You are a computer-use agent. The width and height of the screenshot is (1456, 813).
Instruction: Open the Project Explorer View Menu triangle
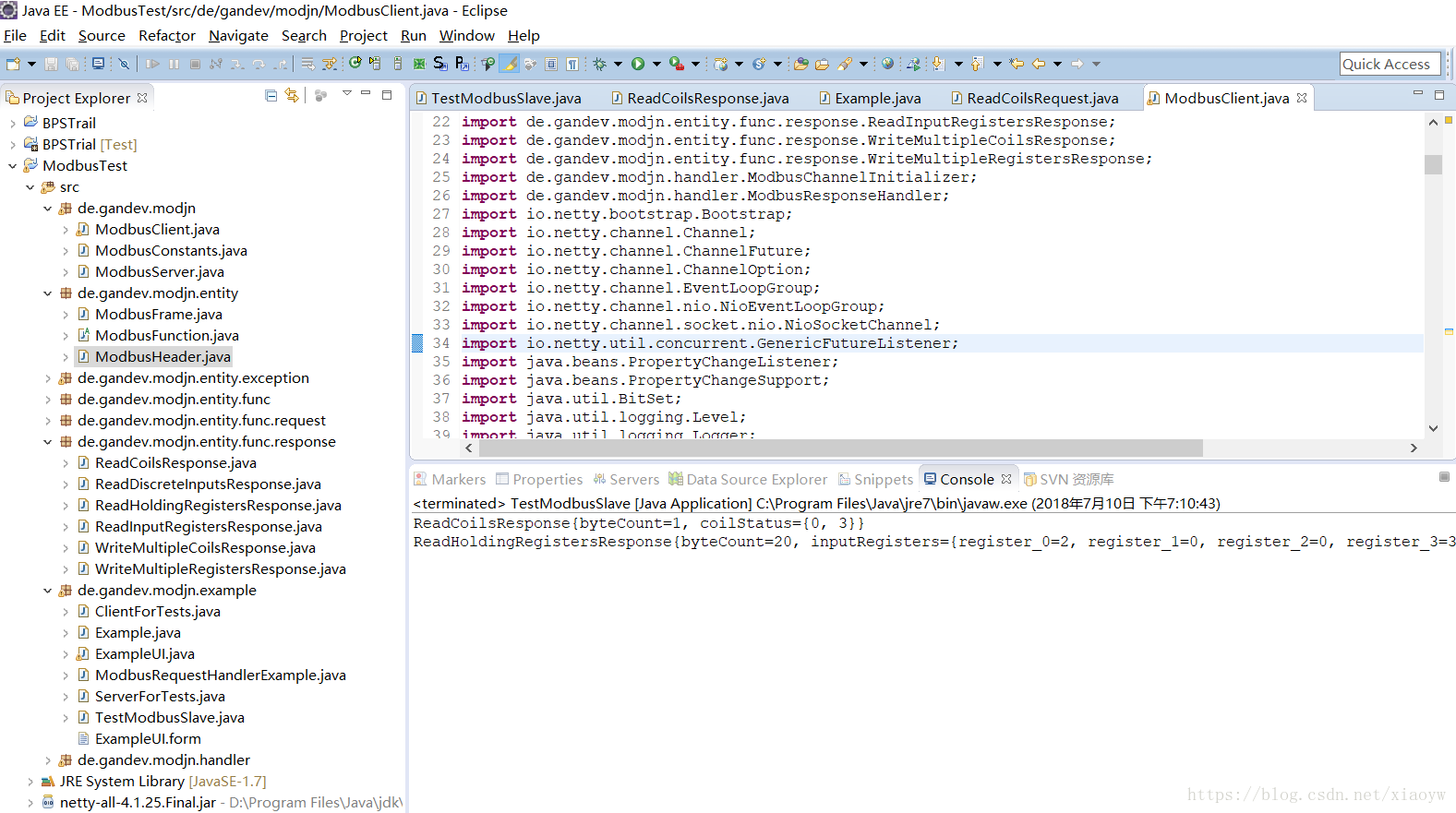pyautogui.click(x=346, y=93)
